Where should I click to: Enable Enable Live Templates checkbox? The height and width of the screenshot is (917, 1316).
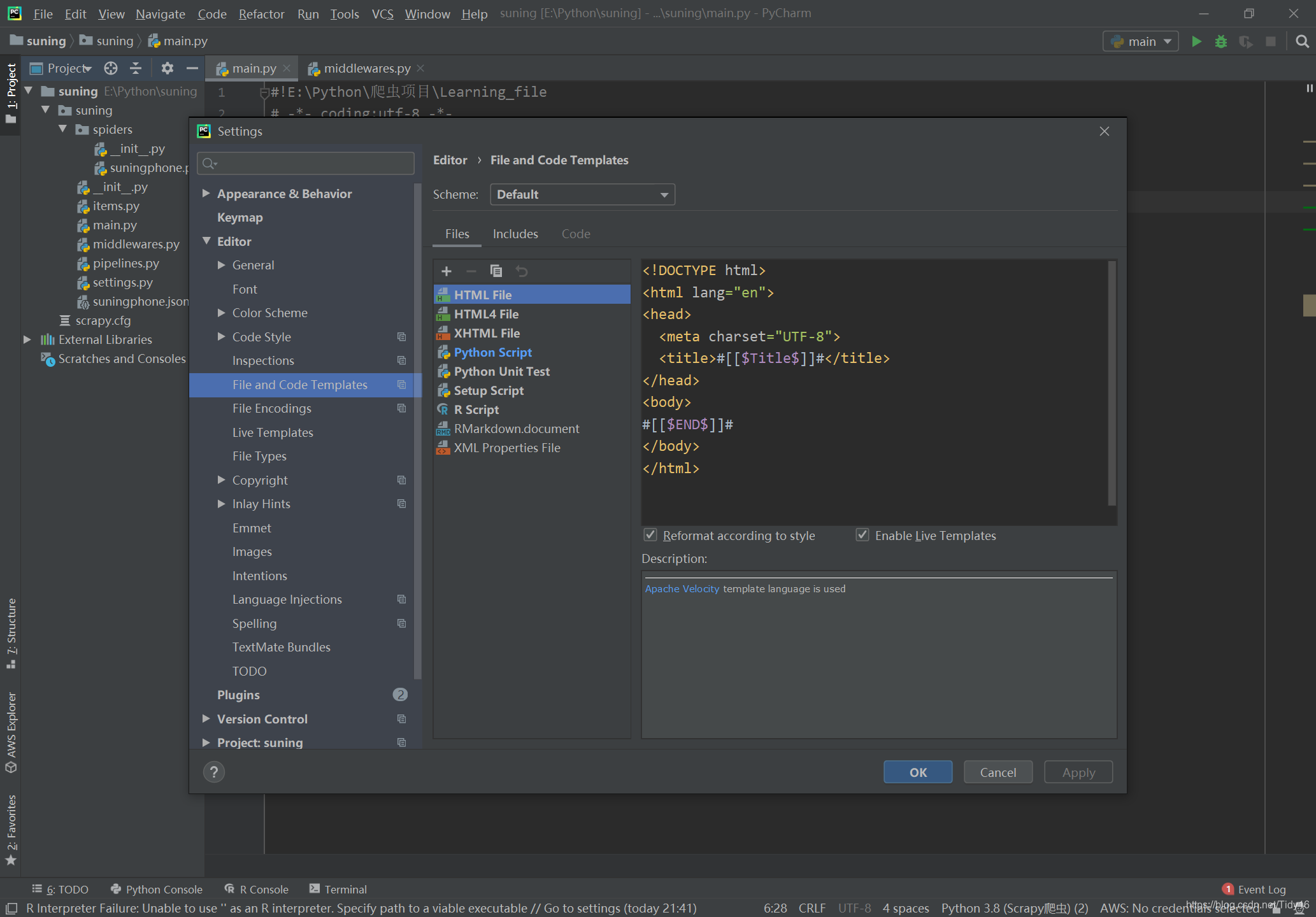tap(861, 535)
